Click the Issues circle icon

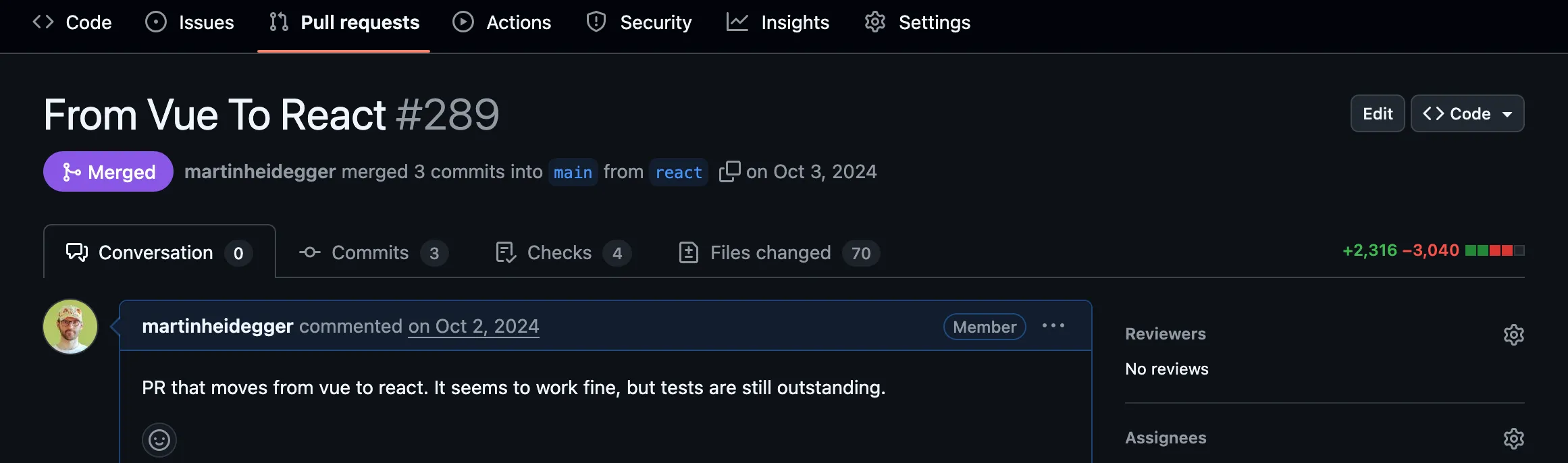coord(155,22)
